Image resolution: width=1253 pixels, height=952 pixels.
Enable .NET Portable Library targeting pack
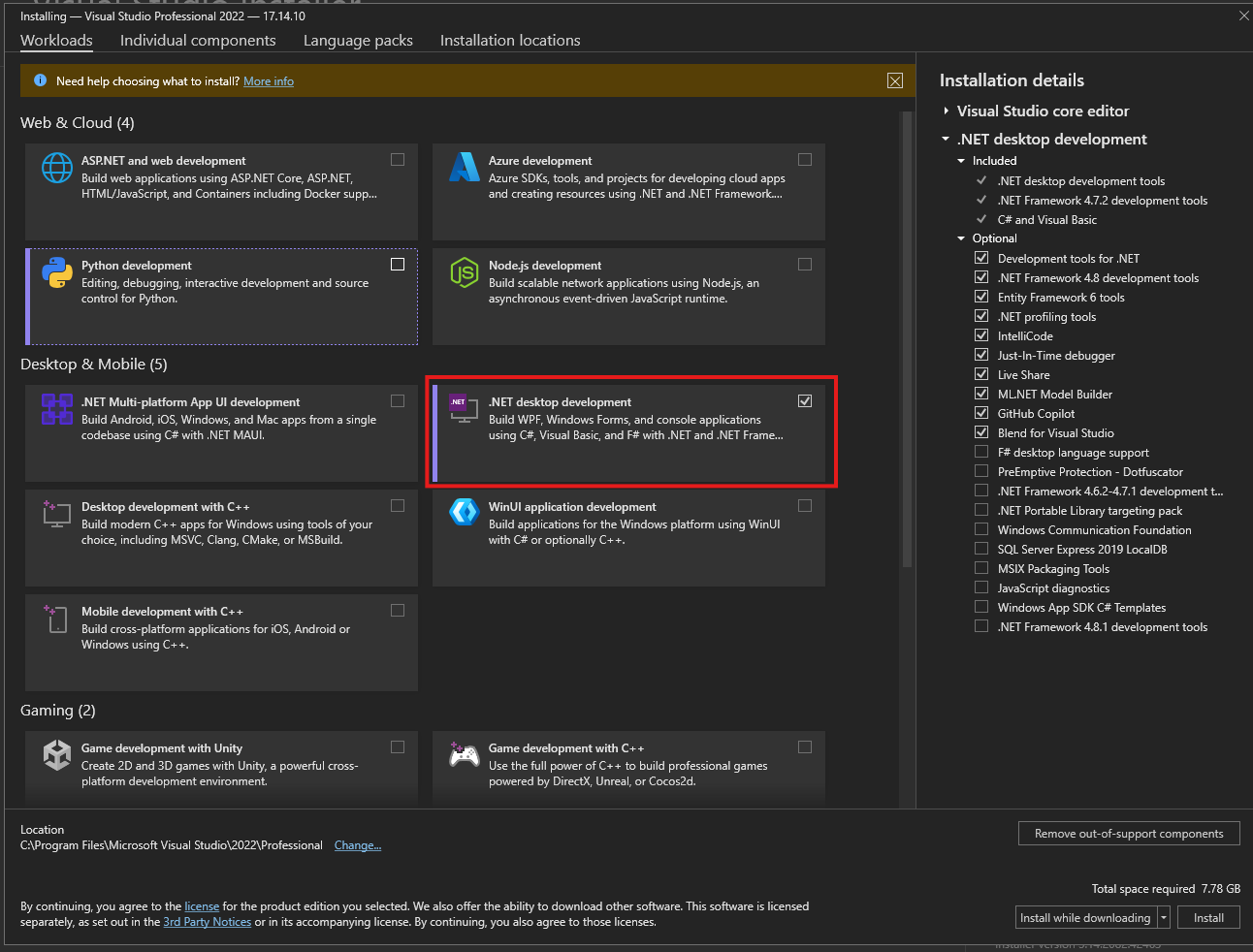(x=981, y=510)
